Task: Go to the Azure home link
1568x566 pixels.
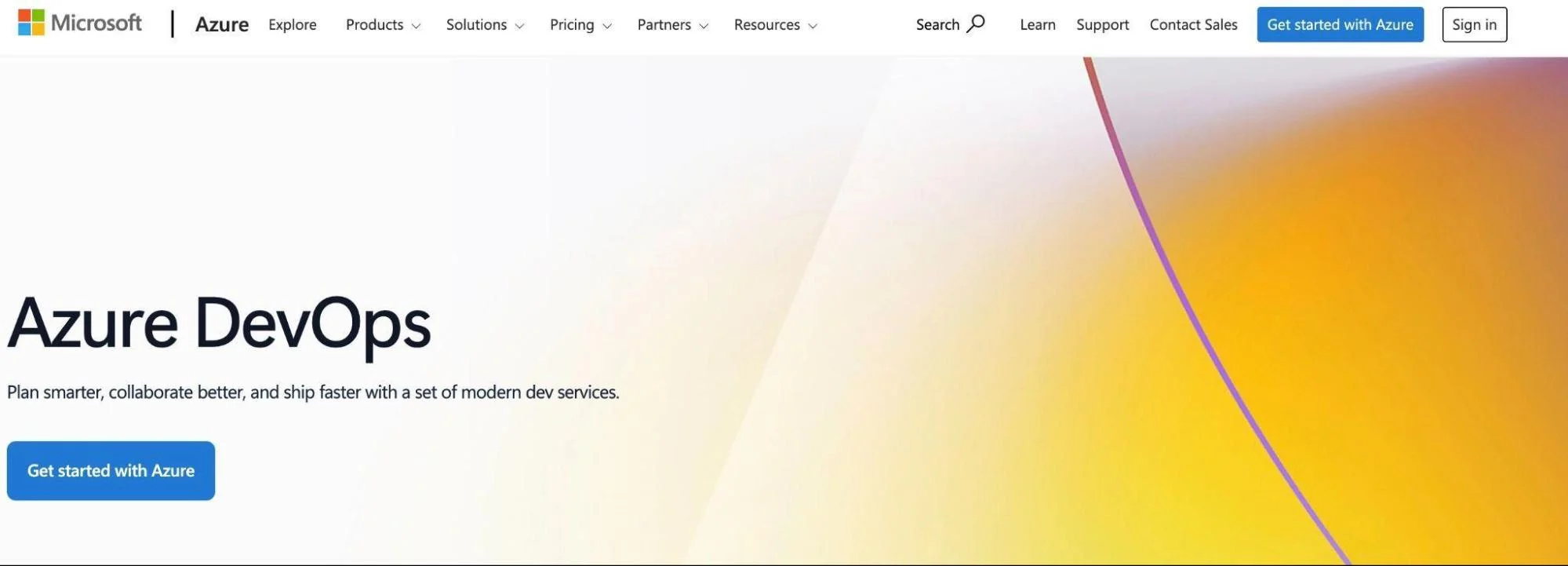Action: (x=222, y=24)
